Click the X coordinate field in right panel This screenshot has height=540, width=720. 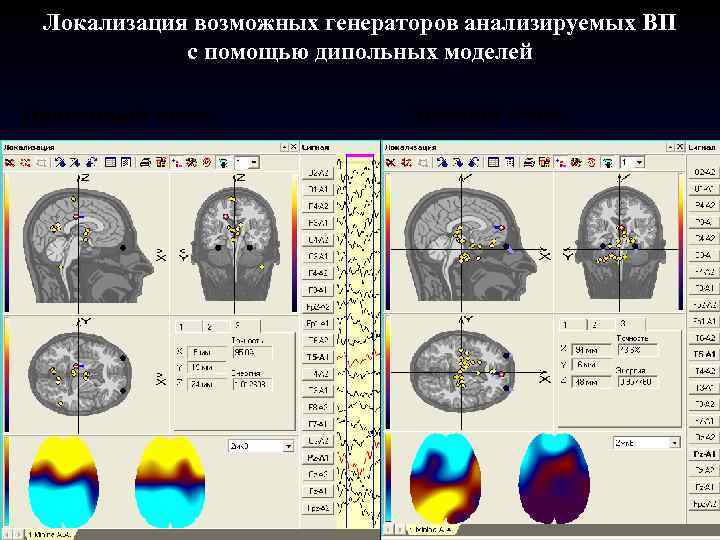click(591, 350)
